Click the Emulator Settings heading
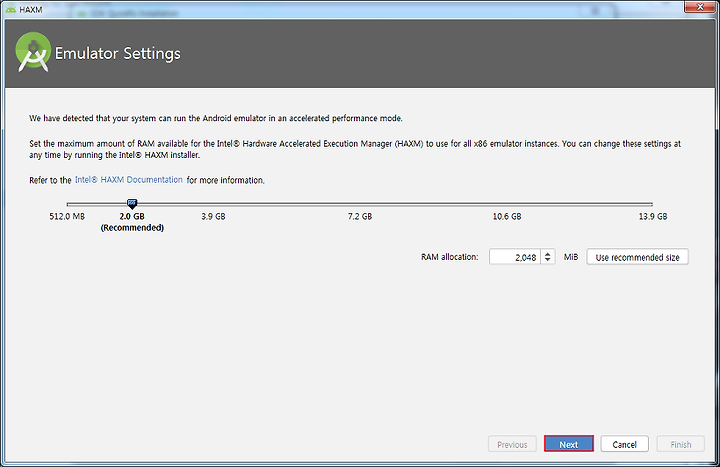The image size is (720, 467). pos(118,53)
